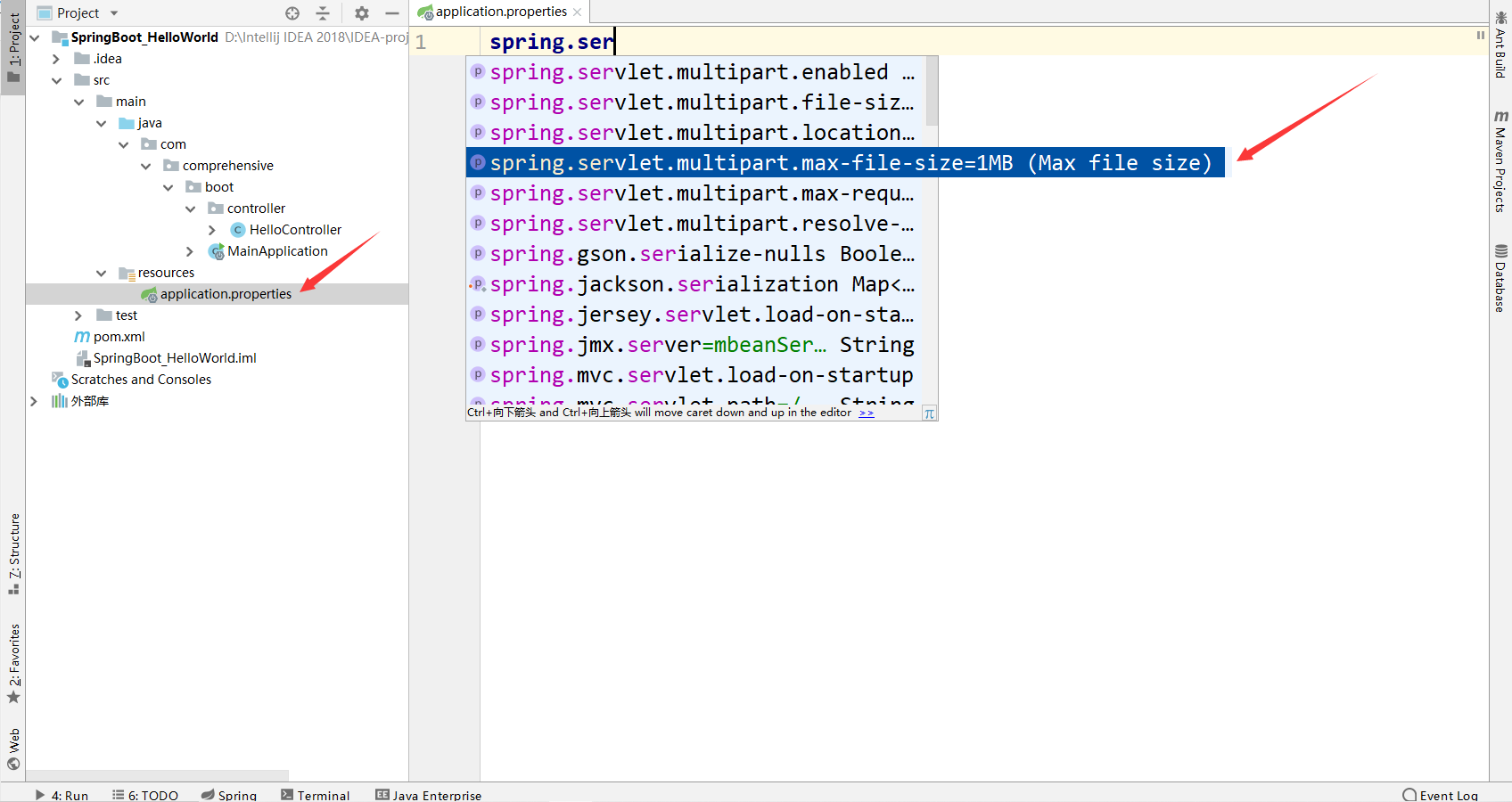
Task: Collapse the main folder
Action: [78, 102]
